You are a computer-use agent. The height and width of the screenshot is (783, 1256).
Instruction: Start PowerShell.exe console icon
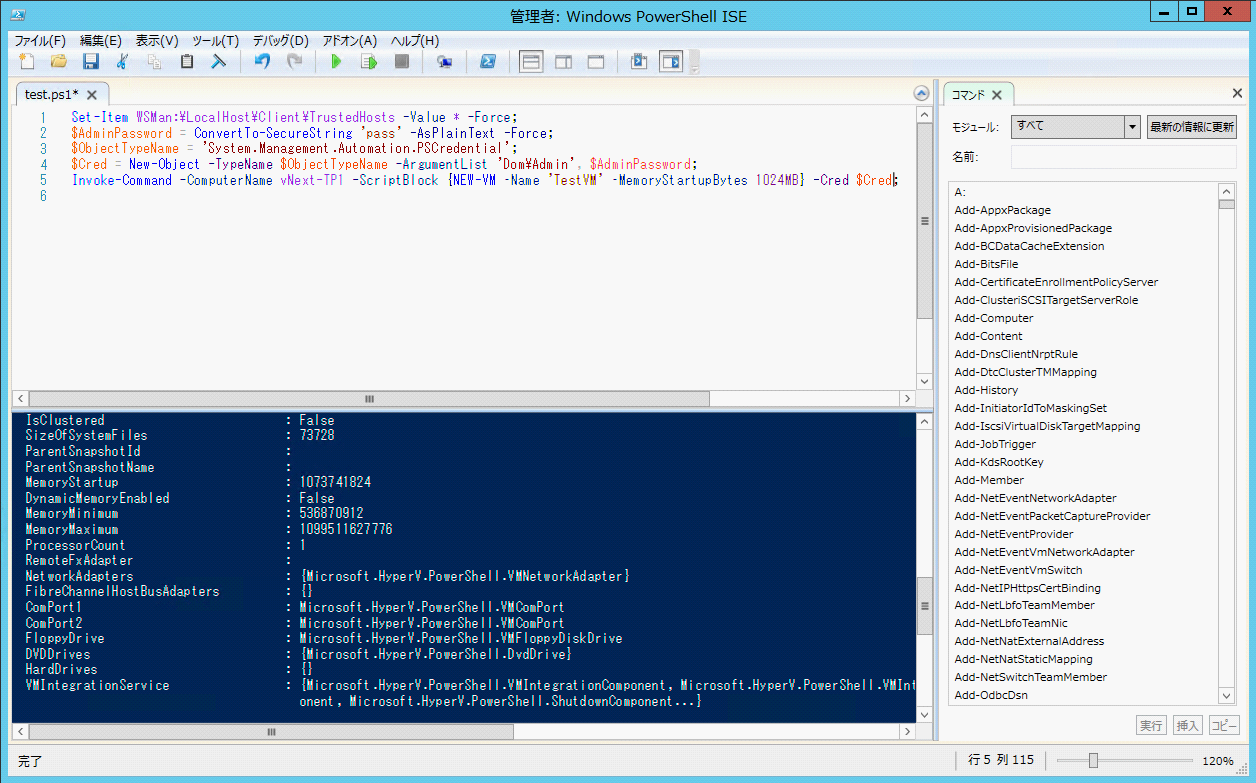click(489, 62)
